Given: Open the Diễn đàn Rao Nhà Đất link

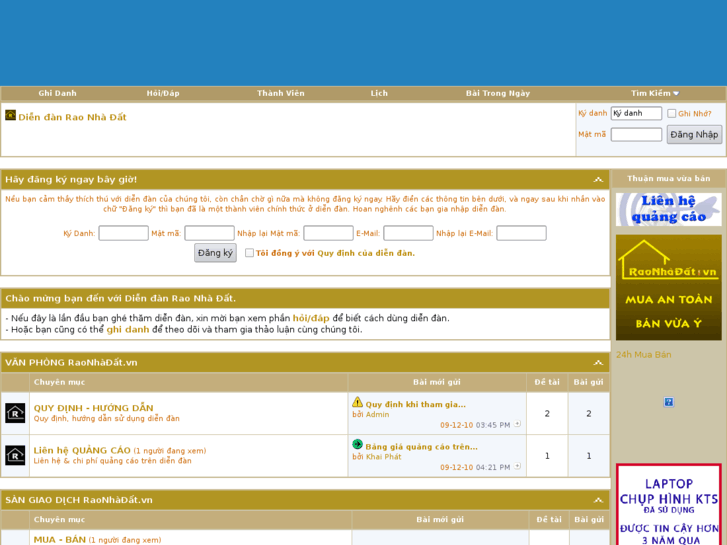Looking at the screenshot, I should (72, 117).
